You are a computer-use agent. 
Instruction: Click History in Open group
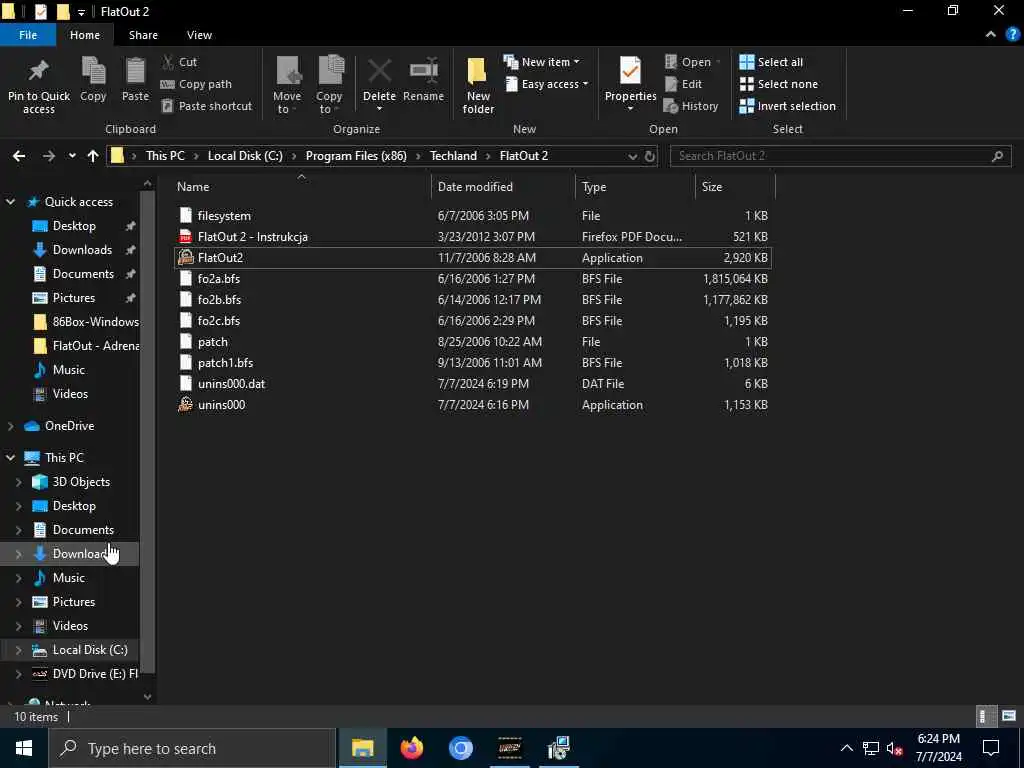691,106
